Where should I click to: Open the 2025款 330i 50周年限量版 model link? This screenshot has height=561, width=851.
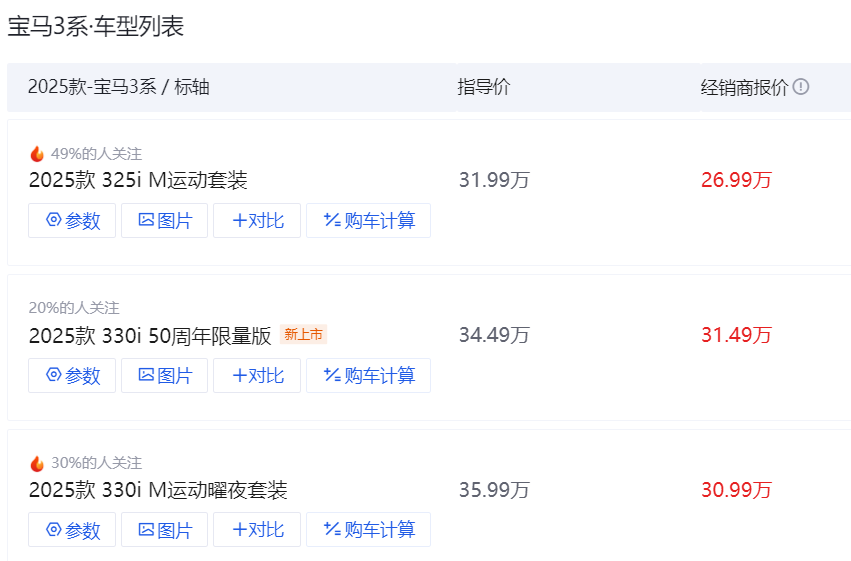tap(150, 336)
